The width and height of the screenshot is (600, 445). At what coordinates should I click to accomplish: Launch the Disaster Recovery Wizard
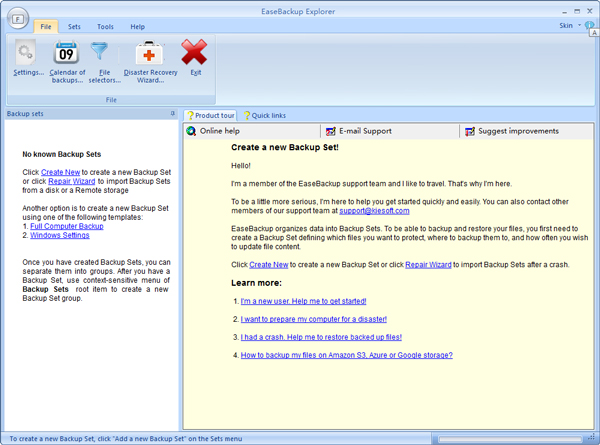tap(150, 62)
